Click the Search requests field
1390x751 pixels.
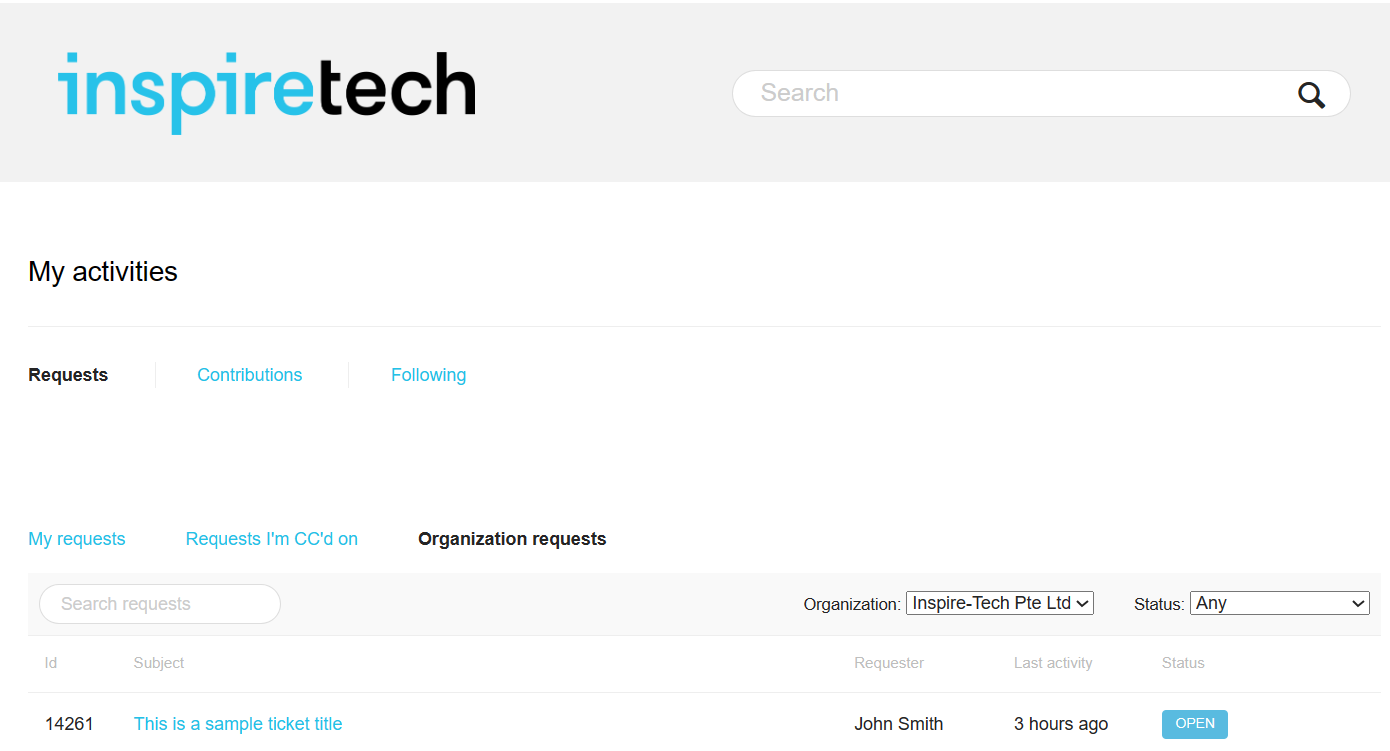tap(160, 604)
